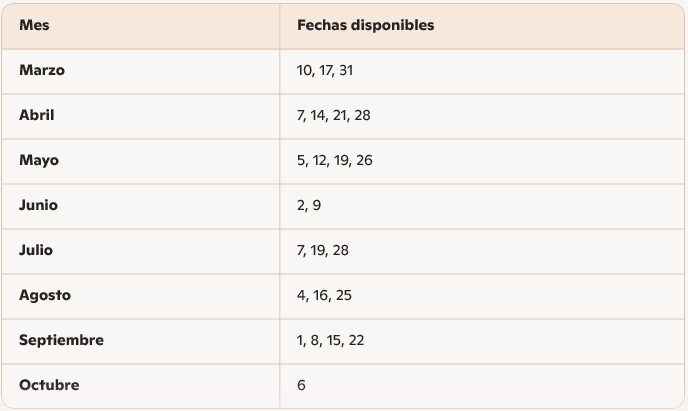688x411 pixels.
Task: Click the Septiembre row label
Action: pos(61,340)
